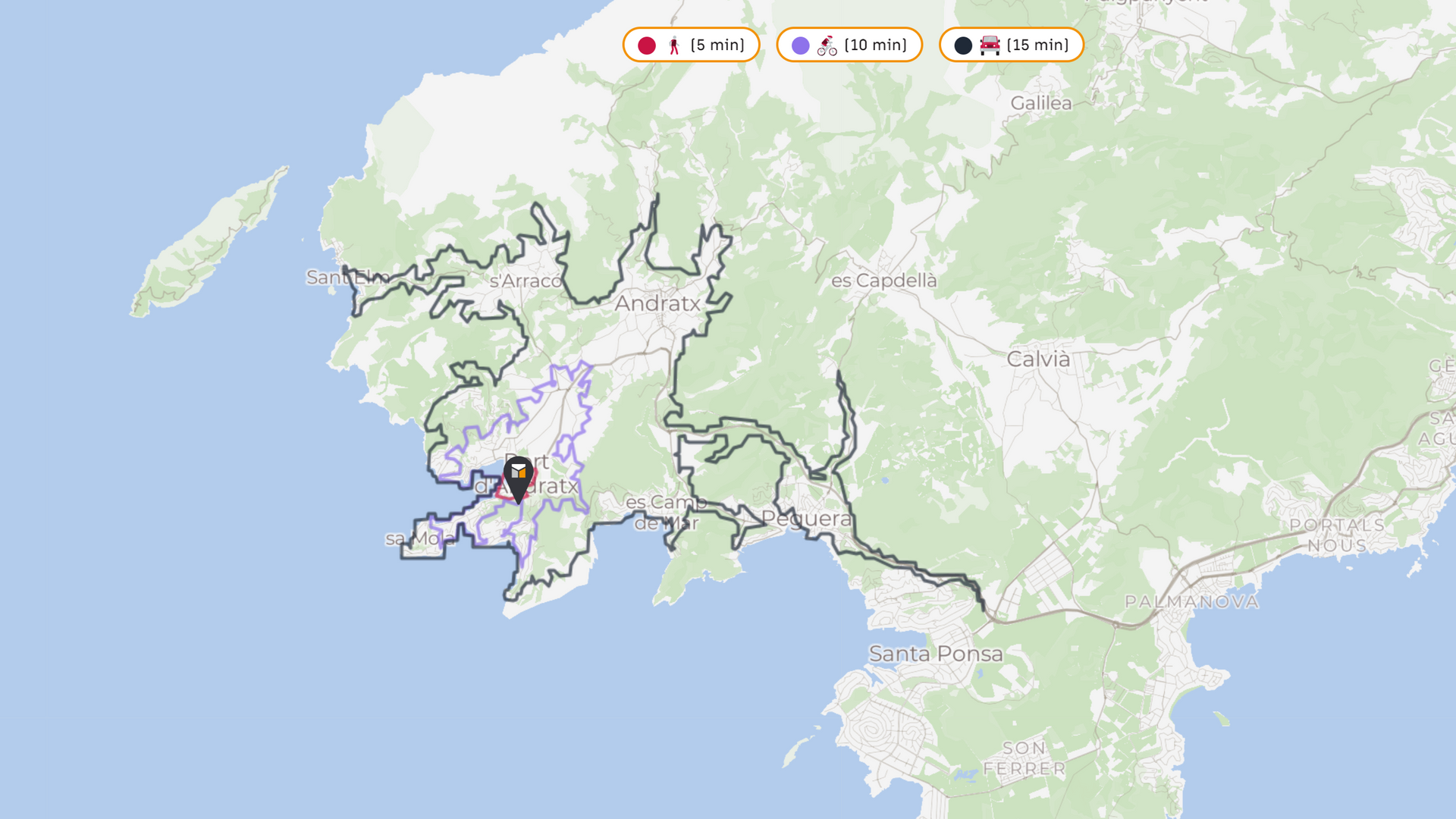The height and width of the screenshot is (819, 1456).
Task: Select the red 5 min color dot
Action: click(647, 45)
